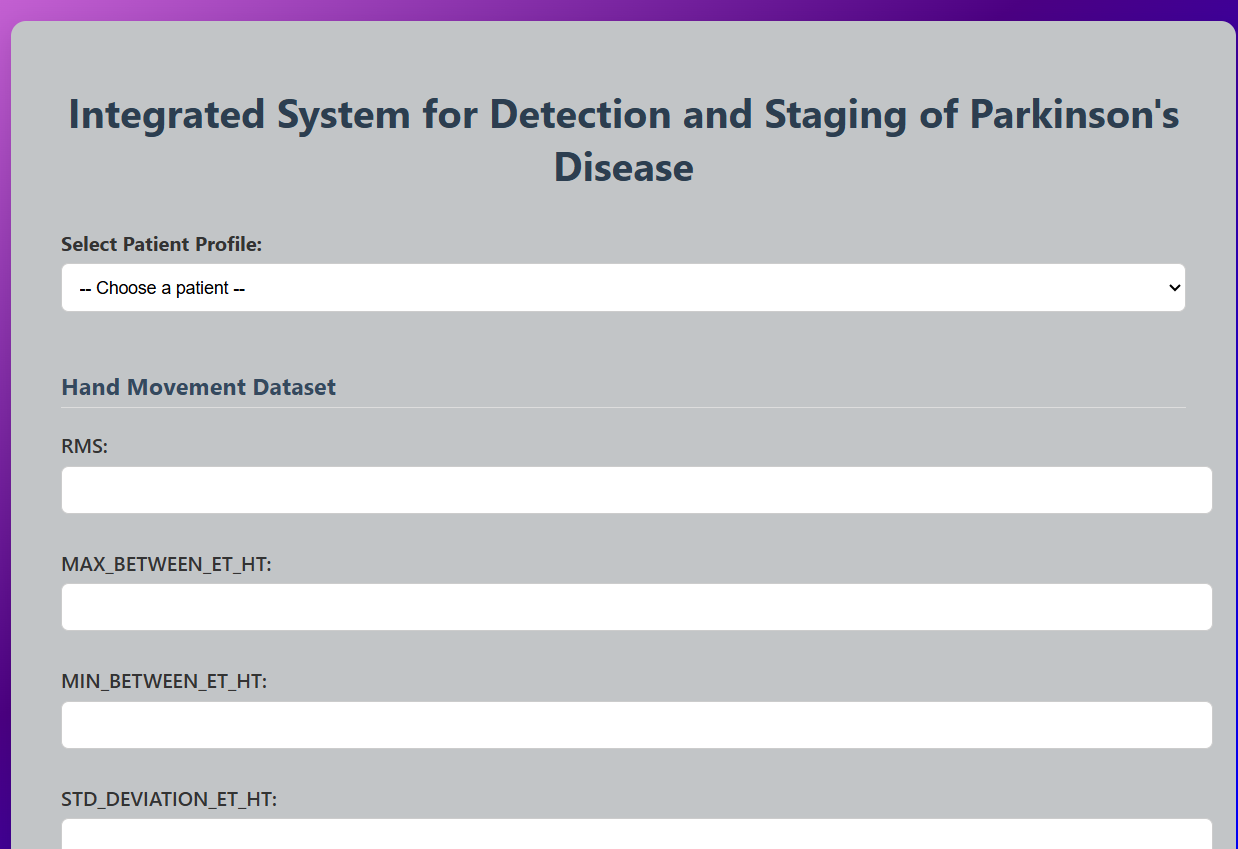Click the "RMS:" field label
The height and width of the screenshot is (849, 1238).
pyautogui.click(x=85, y=446)
